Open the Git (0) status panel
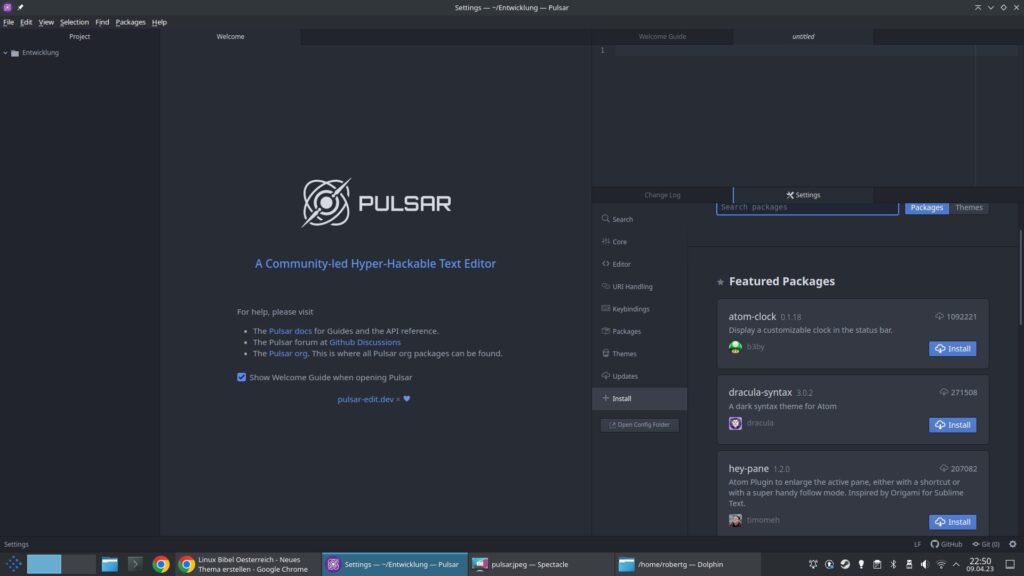 [x=985, y=544]
